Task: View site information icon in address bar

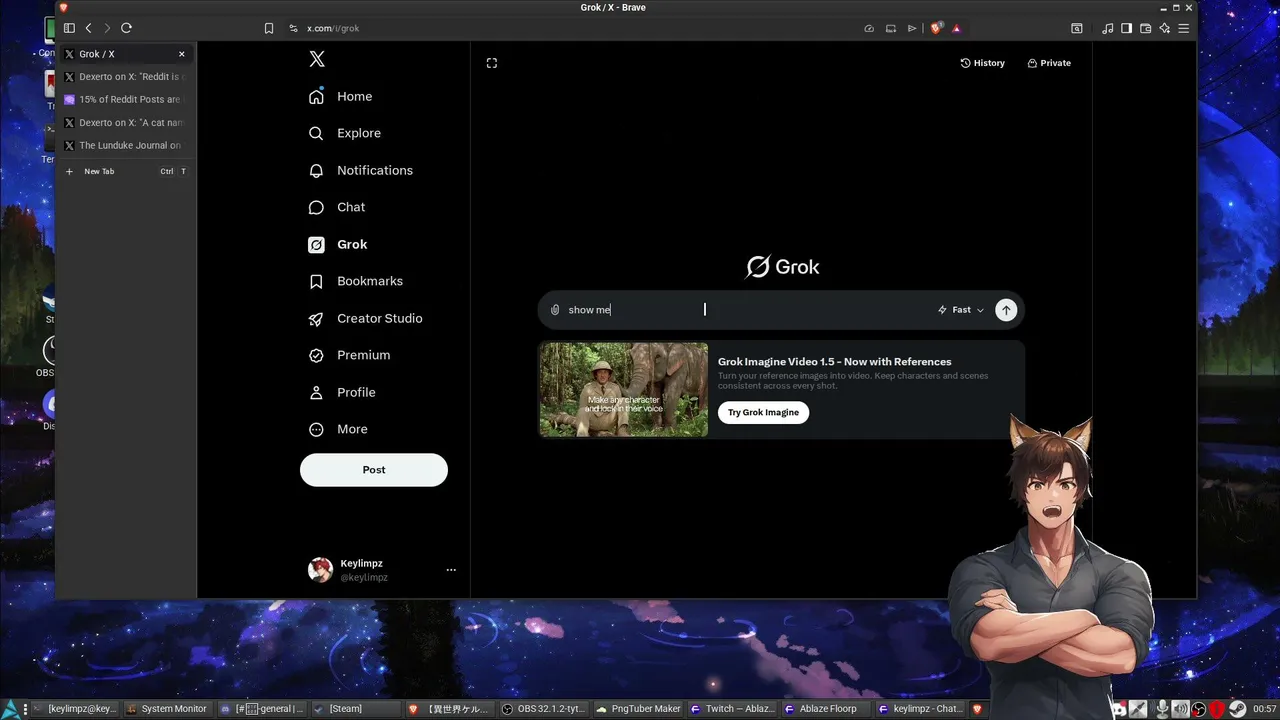Action: (x=293, y=28)
